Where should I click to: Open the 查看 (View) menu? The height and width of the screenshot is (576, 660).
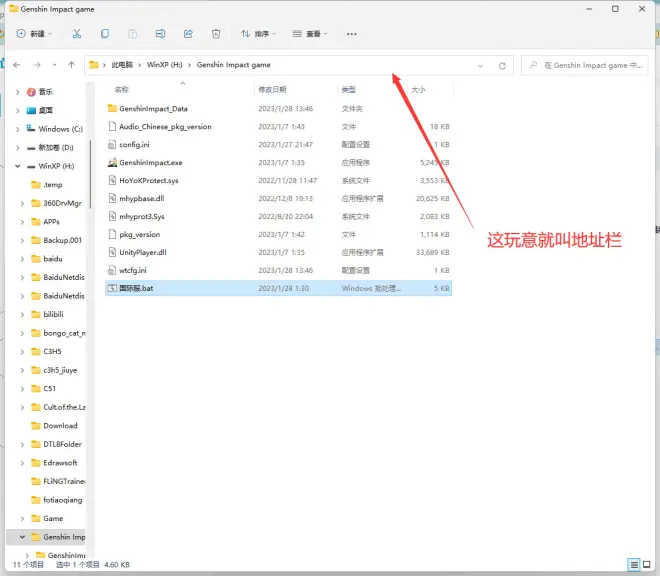(310, 34)
